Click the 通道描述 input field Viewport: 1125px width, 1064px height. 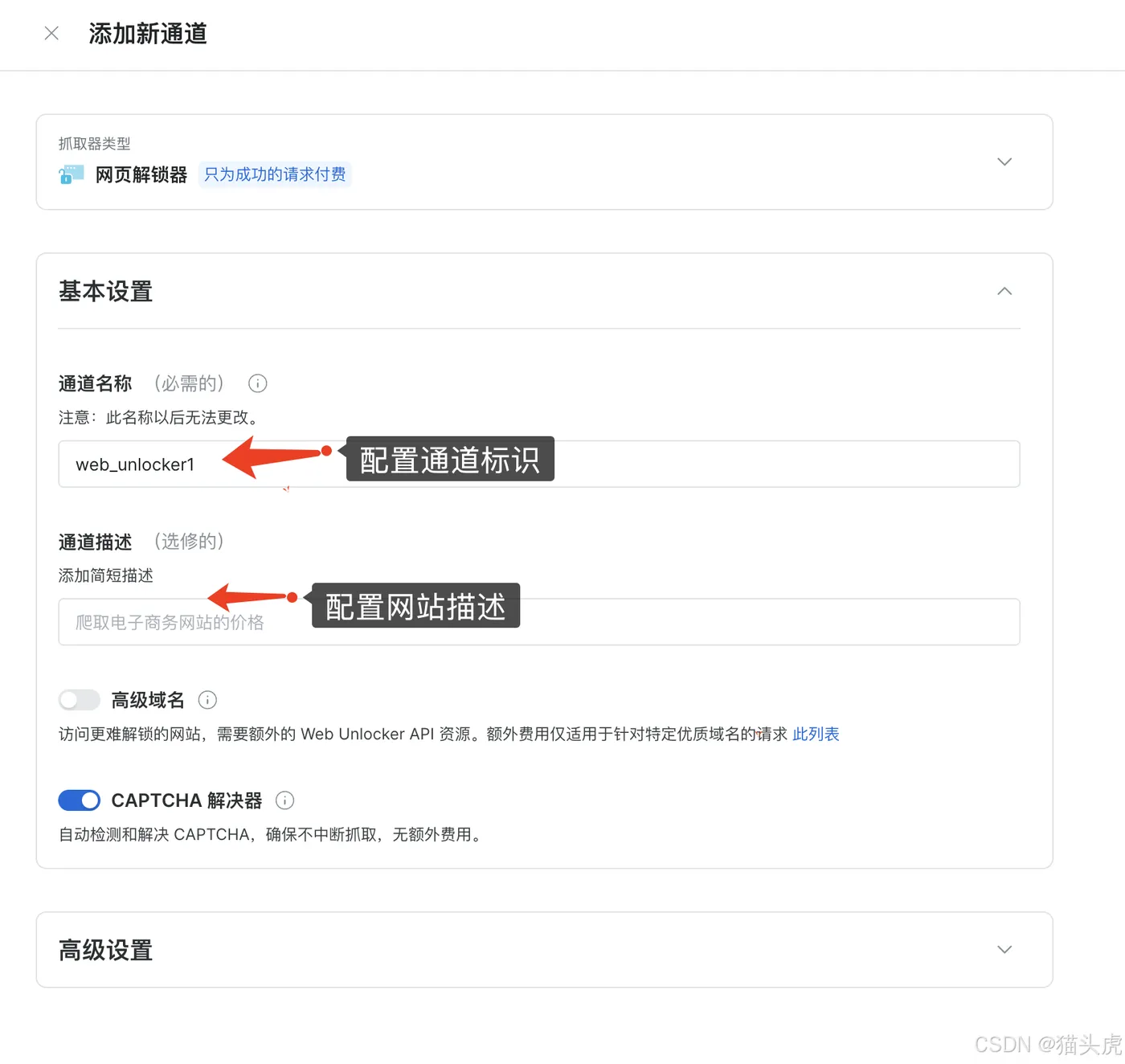click(539, 622)
